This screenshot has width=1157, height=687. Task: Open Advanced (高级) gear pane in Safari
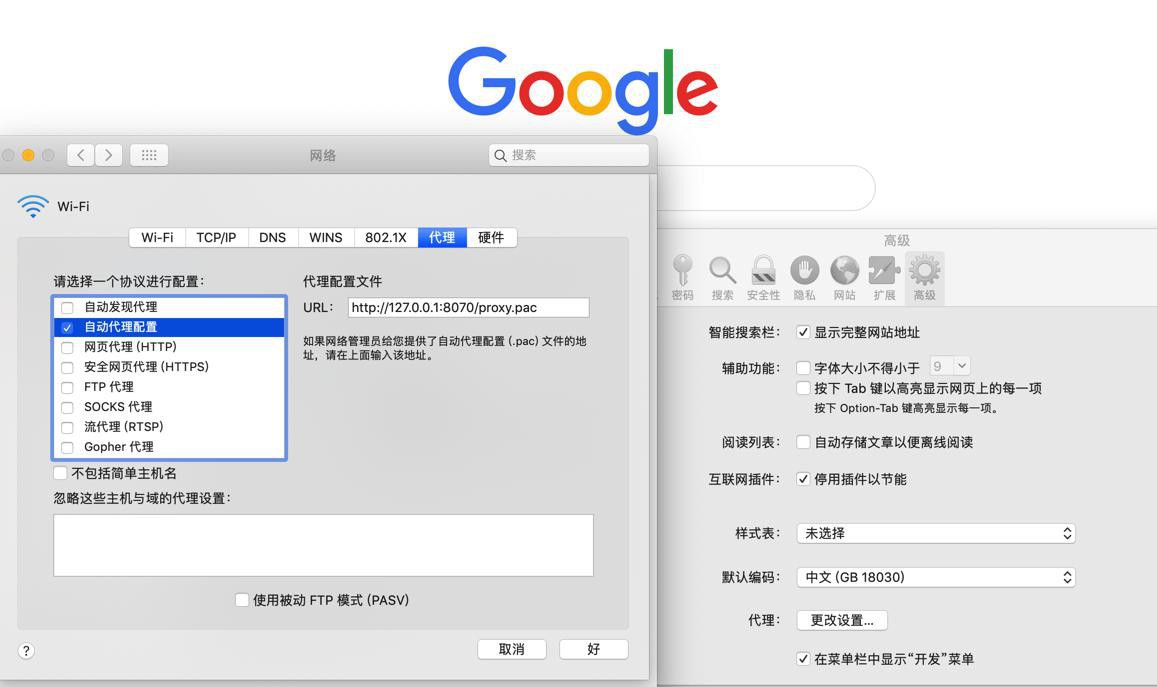click(x=925, y=278)
